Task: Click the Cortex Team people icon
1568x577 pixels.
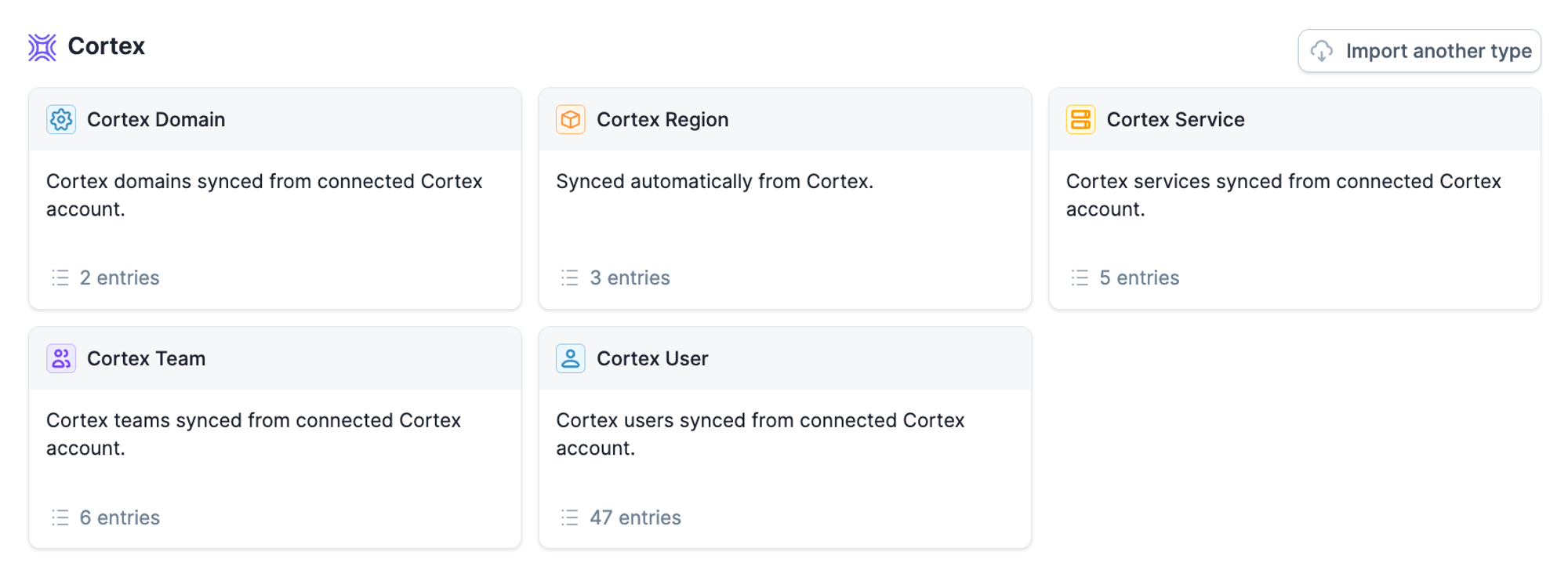Action: click(x=61, y=359)
